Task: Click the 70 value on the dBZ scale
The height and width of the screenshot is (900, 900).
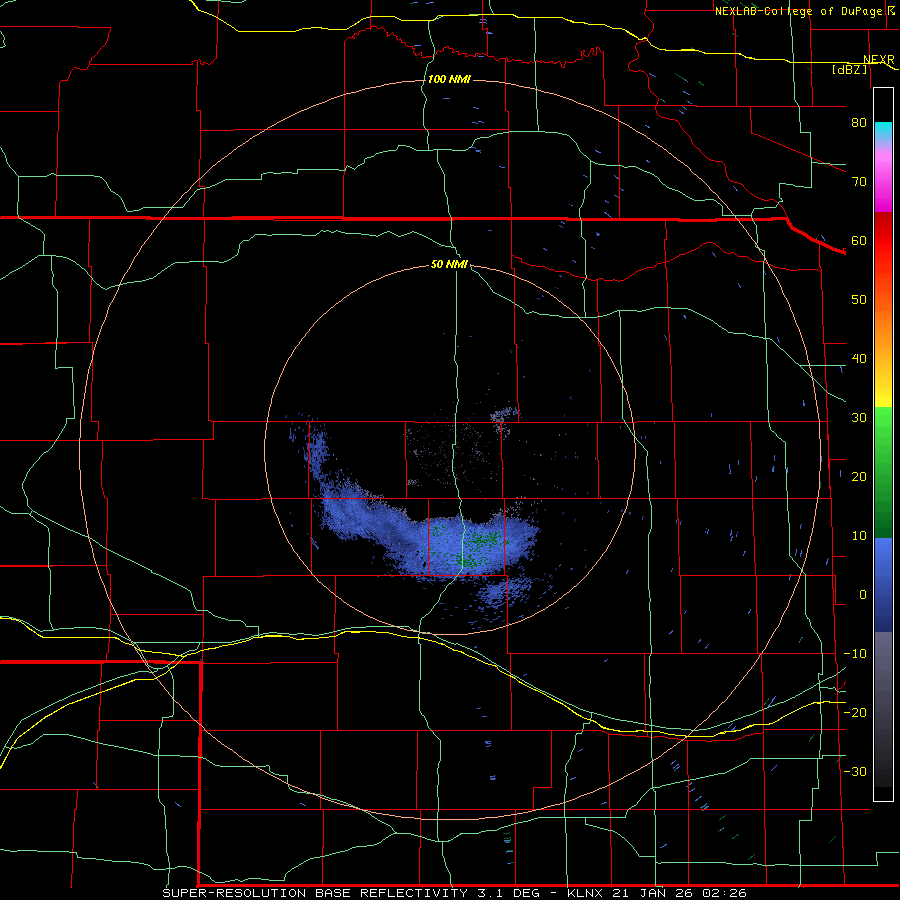Action: (x=859, y=182)
